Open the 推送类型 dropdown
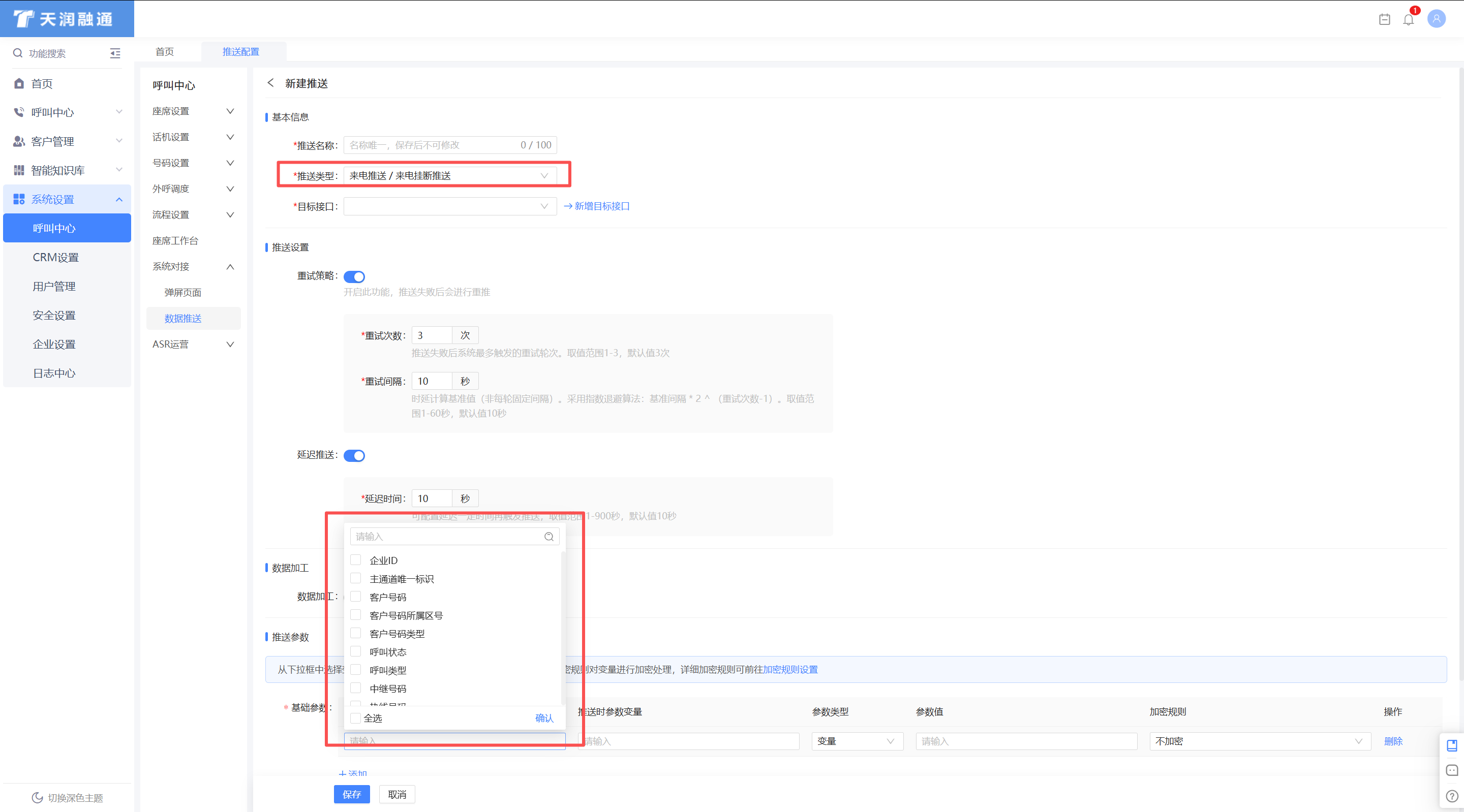Image resolution: width=1464 pixels, height=812 pixels. tap(450, 176)
